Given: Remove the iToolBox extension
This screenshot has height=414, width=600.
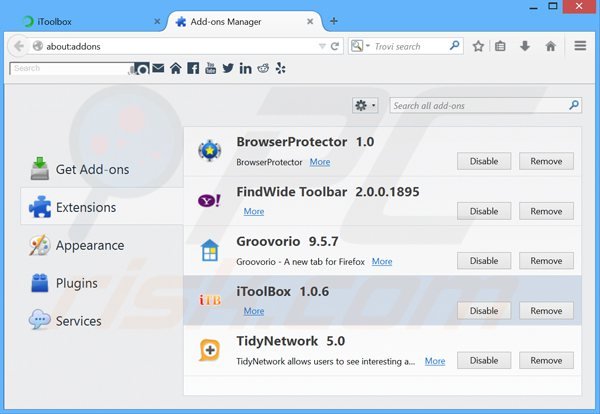Looking at the screenshot, I should point(546,311).
